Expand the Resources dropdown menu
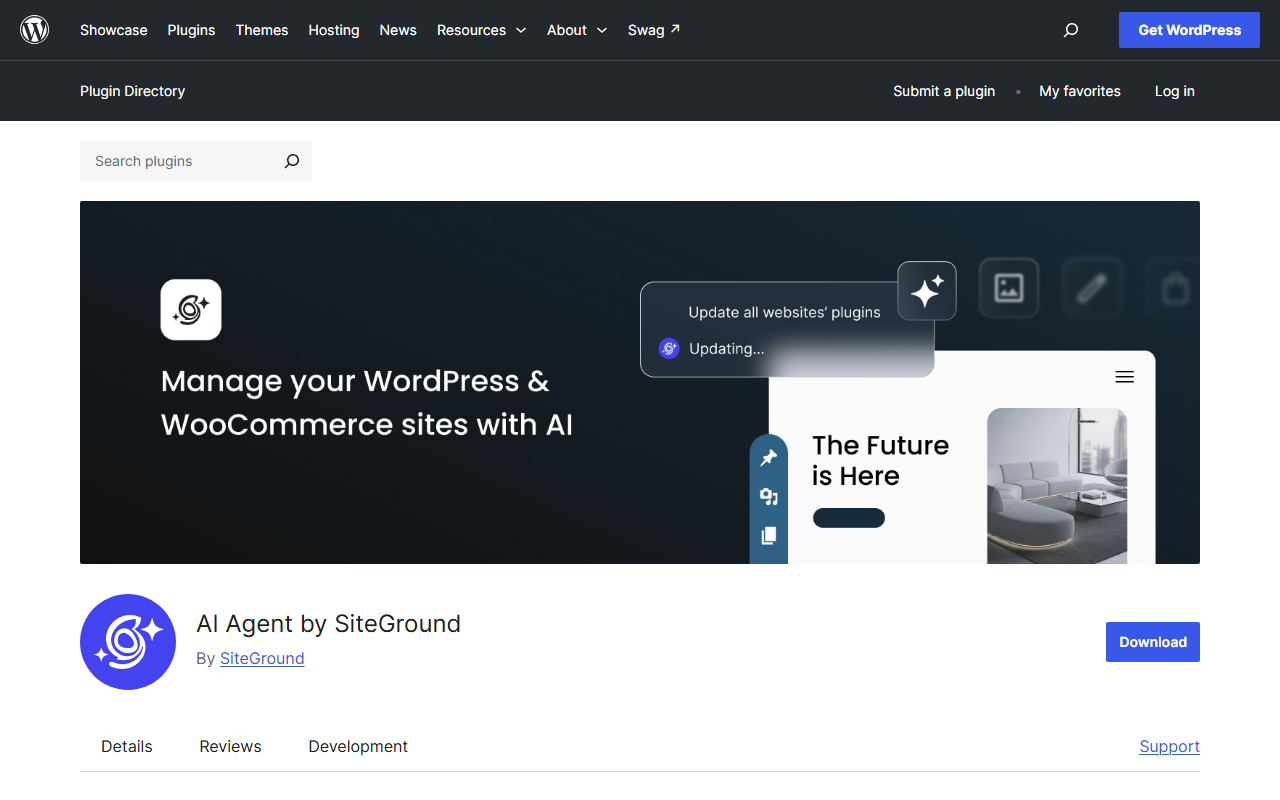 pyautogui.click(x=482, y=30)
